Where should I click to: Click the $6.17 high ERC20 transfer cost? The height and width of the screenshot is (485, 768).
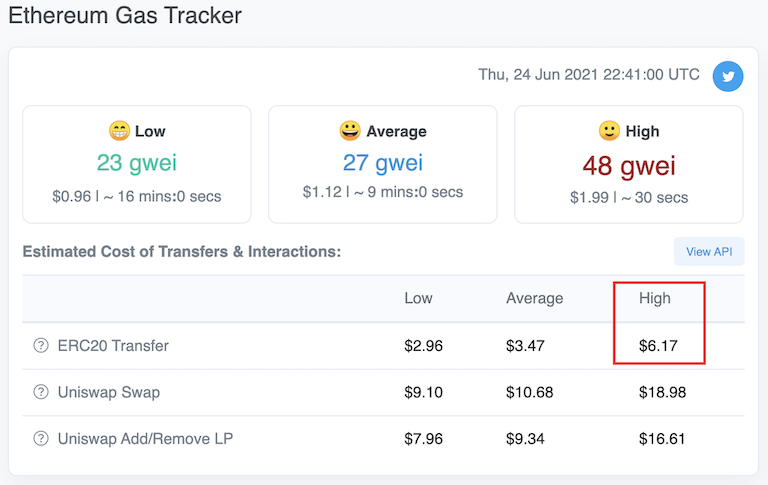pyautogui.click(x=658, y=346)
